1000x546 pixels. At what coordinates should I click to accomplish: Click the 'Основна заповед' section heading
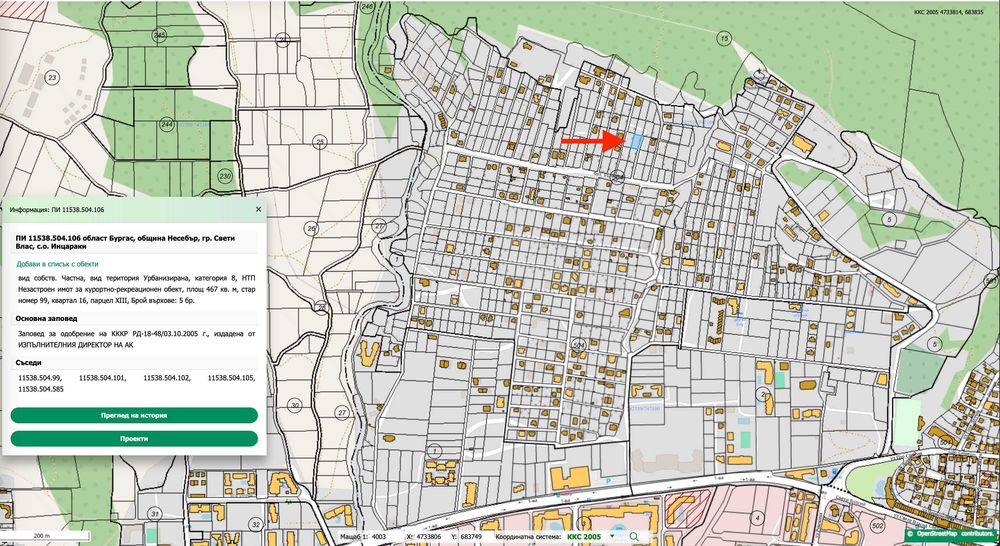coord(46,318)
